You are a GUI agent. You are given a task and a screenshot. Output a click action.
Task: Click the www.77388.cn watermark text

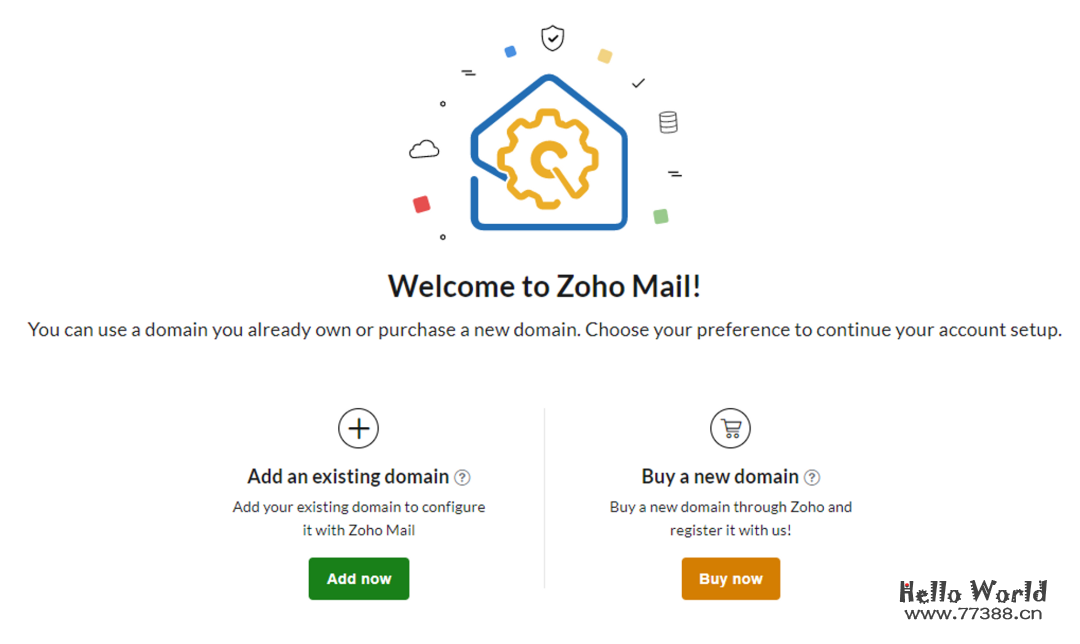tap(973, 615)
